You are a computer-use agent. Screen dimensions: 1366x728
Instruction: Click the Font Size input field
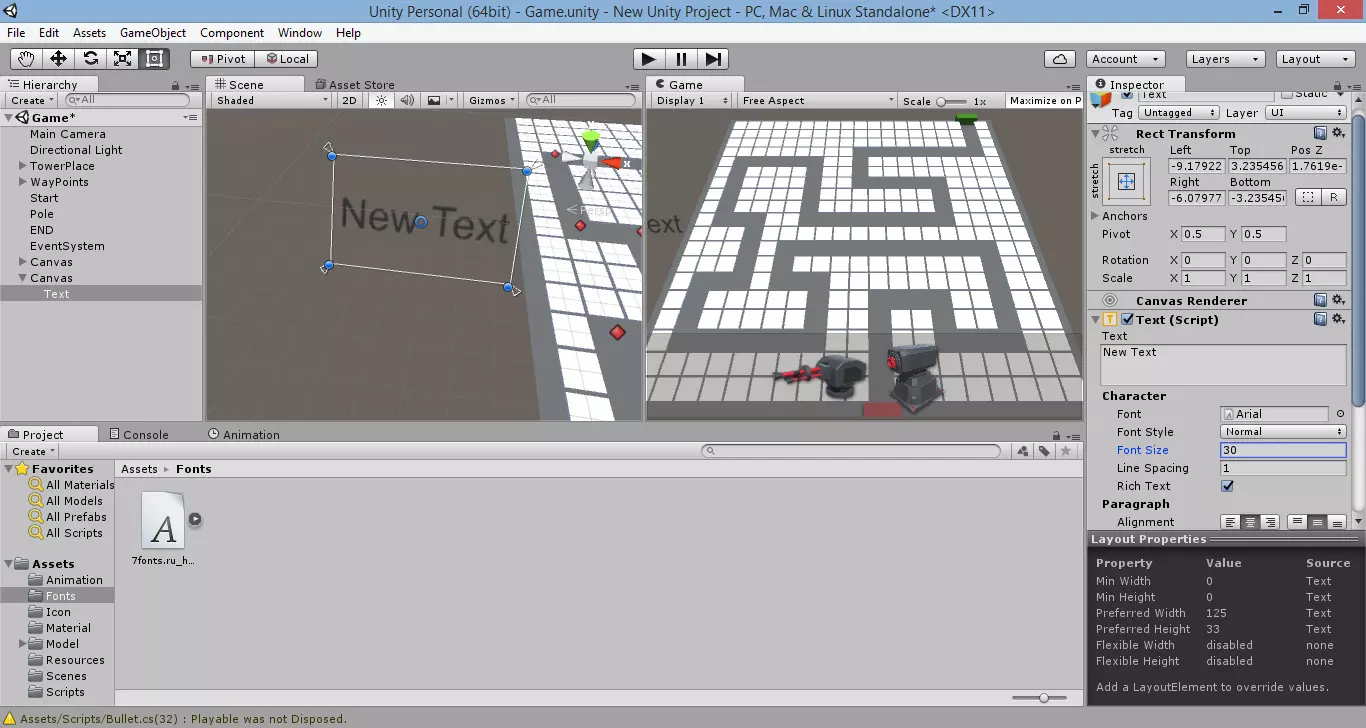click(1283, 450)
